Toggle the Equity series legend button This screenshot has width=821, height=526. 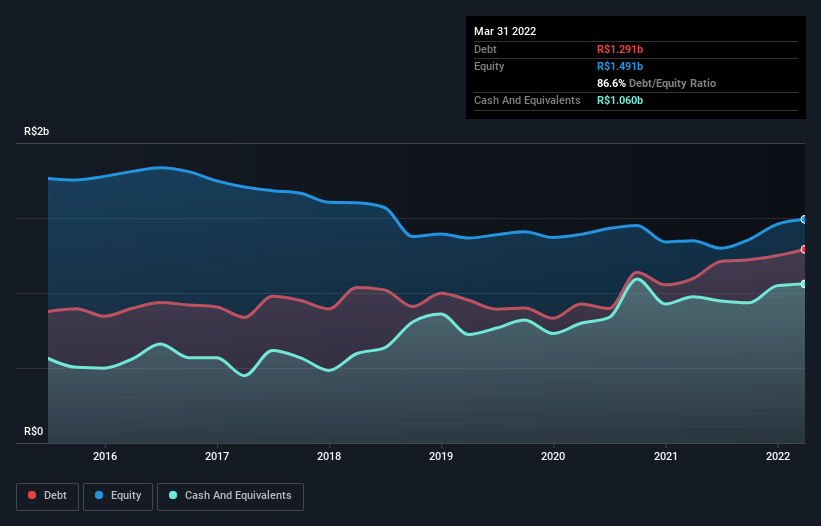[x=118, y=496]
